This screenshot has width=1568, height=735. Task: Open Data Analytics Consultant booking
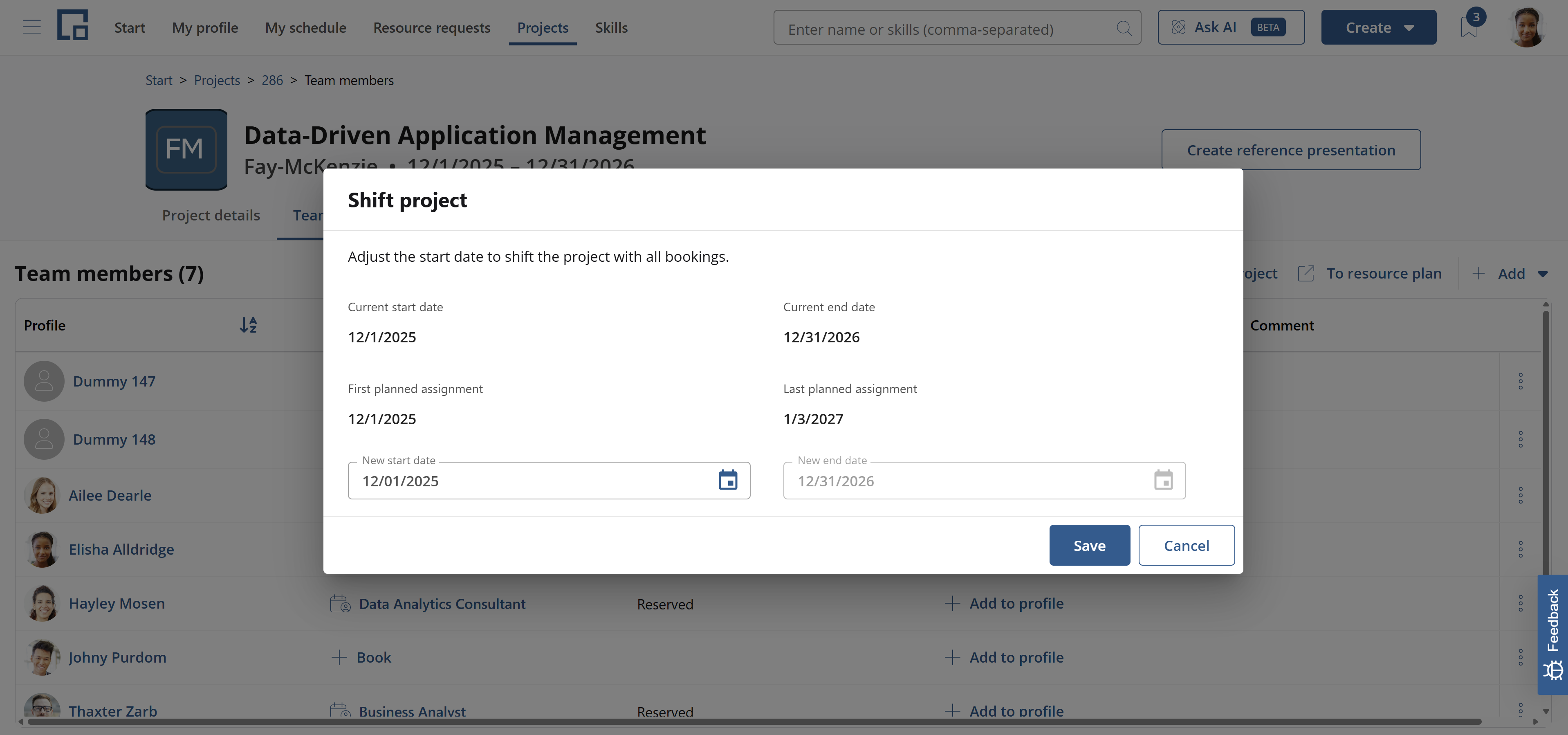tap(442, 604)
